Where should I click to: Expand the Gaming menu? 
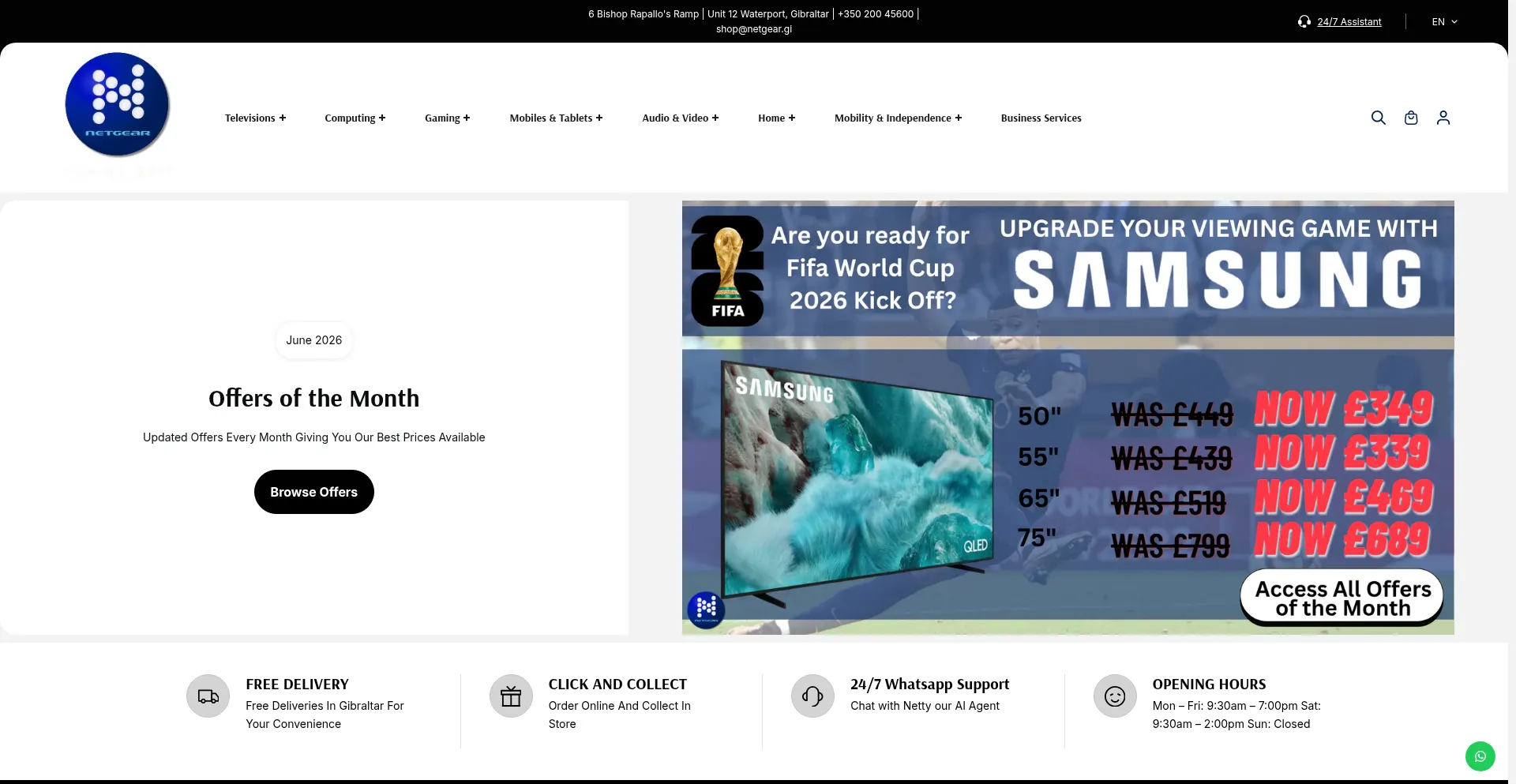click(447, 118)
